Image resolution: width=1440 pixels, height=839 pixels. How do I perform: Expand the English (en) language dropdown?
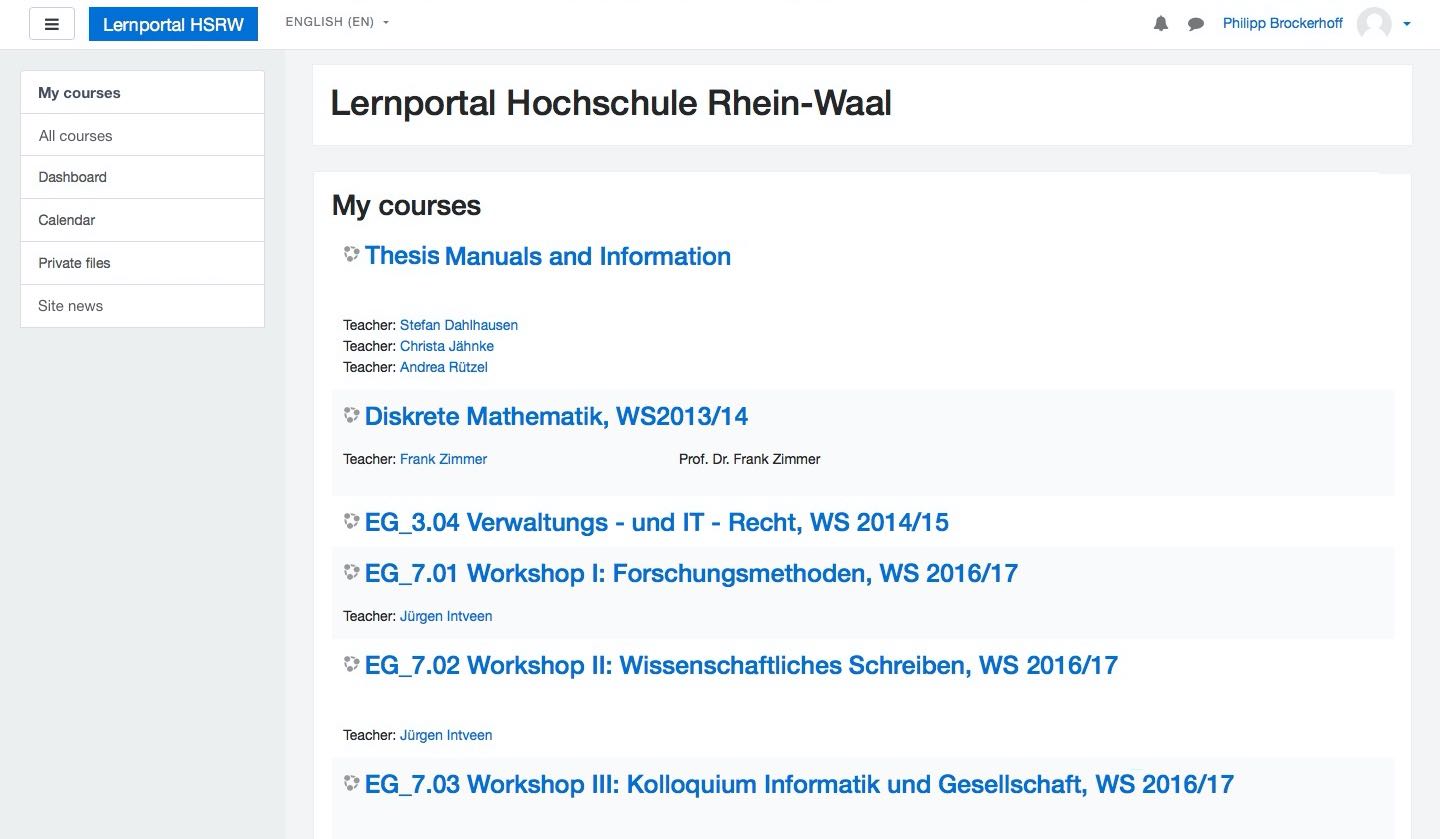pyautogui.click(x=337, y=22)
